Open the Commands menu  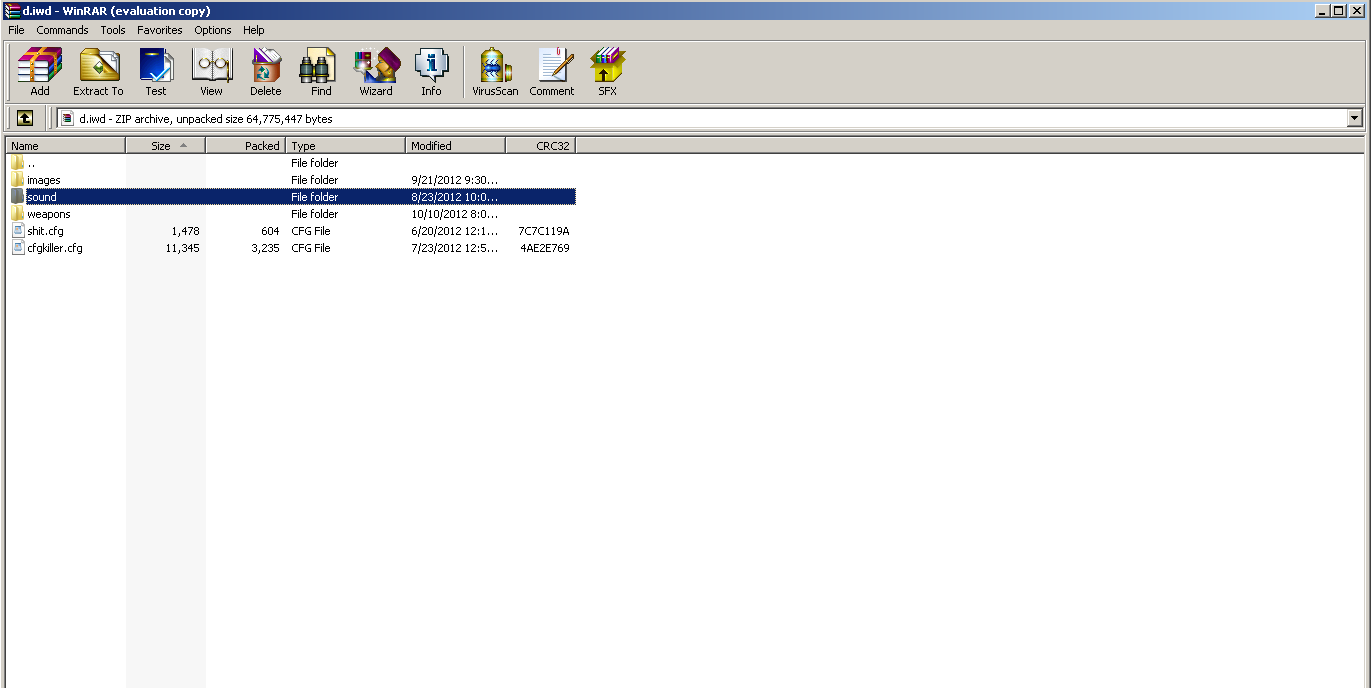click(x=62, y=30)
